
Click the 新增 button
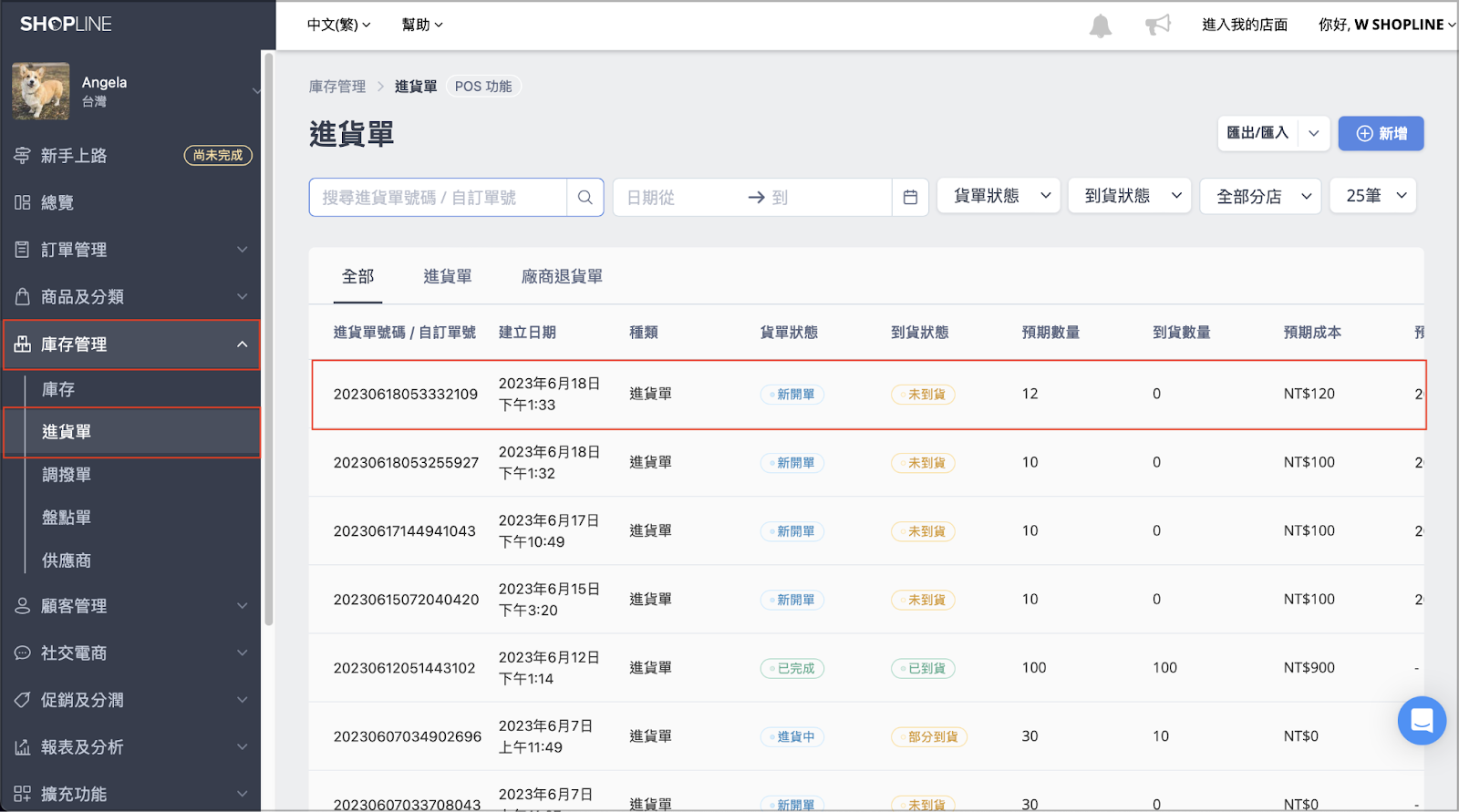click(1381, 133)
